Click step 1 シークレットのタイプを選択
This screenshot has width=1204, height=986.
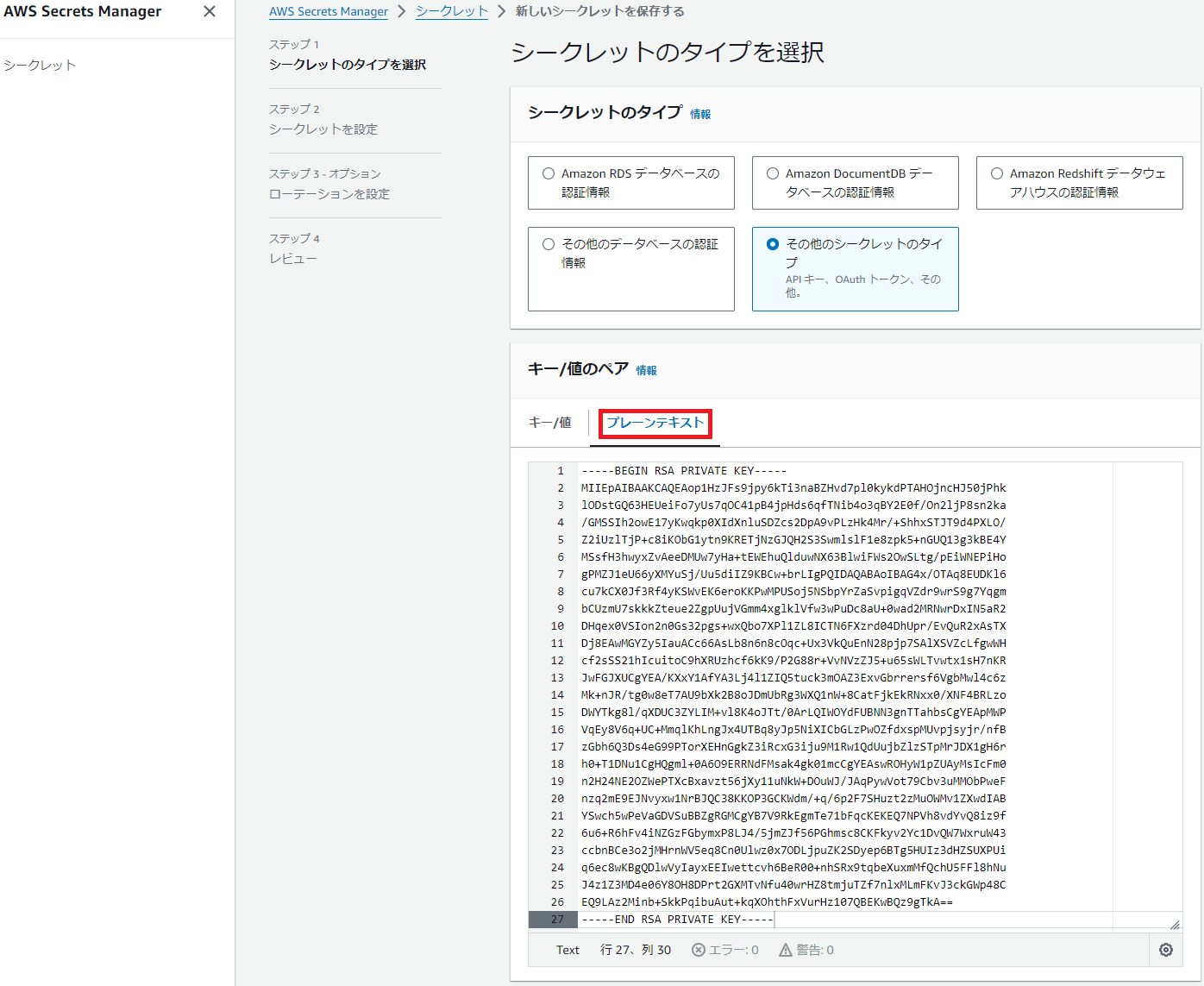pyautogui.click(x=348, y=65)
